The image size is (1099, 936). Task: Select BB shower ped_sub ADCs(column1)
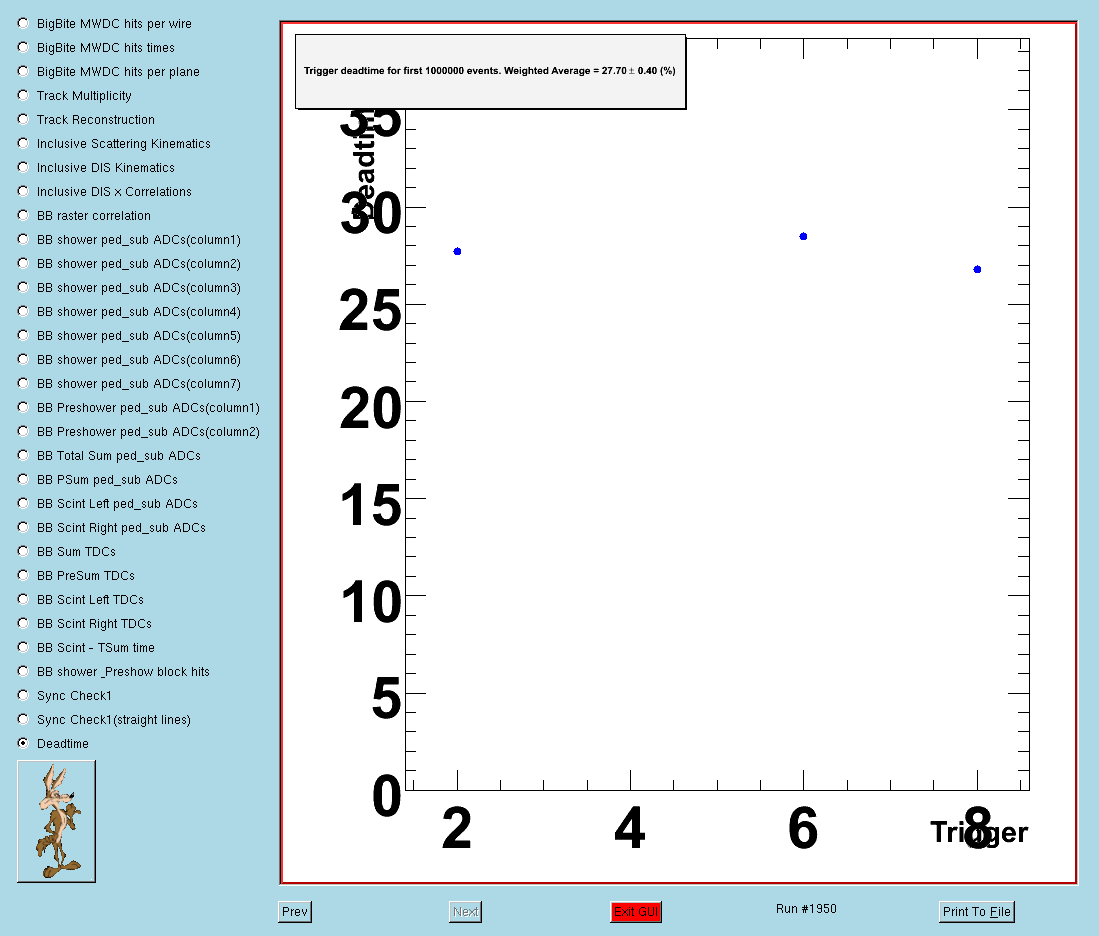click(23, 239)
